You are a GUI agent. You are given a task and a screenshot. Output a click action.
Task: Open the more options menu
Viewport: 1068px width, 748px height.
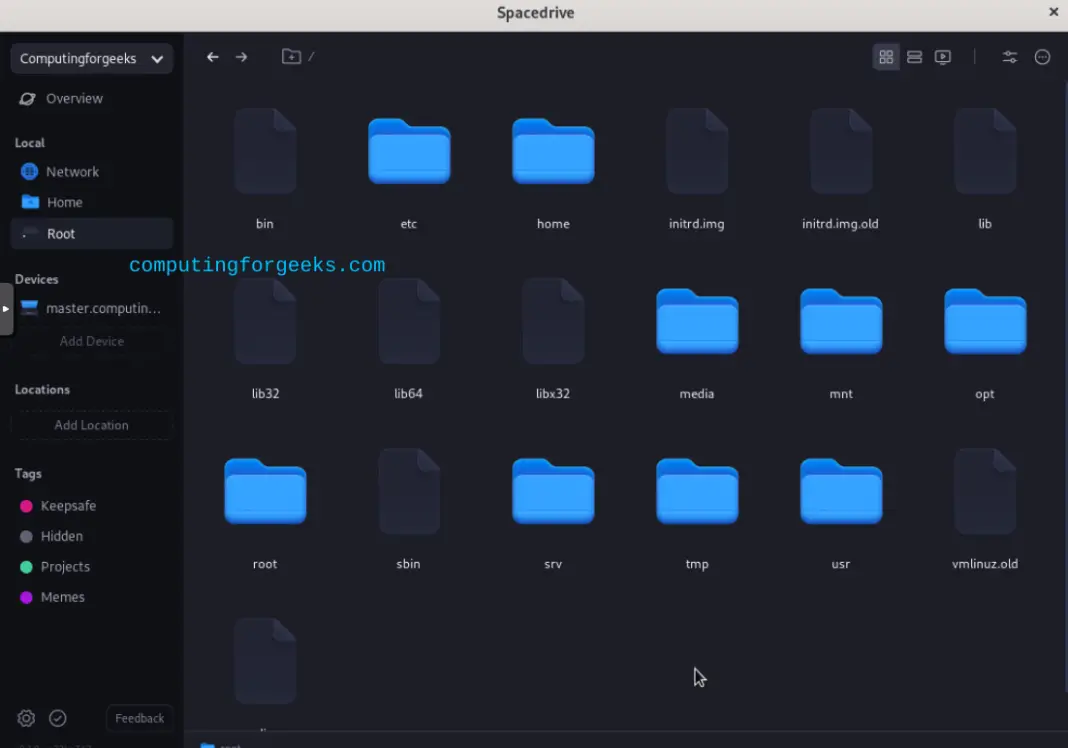coord(1042,57)
